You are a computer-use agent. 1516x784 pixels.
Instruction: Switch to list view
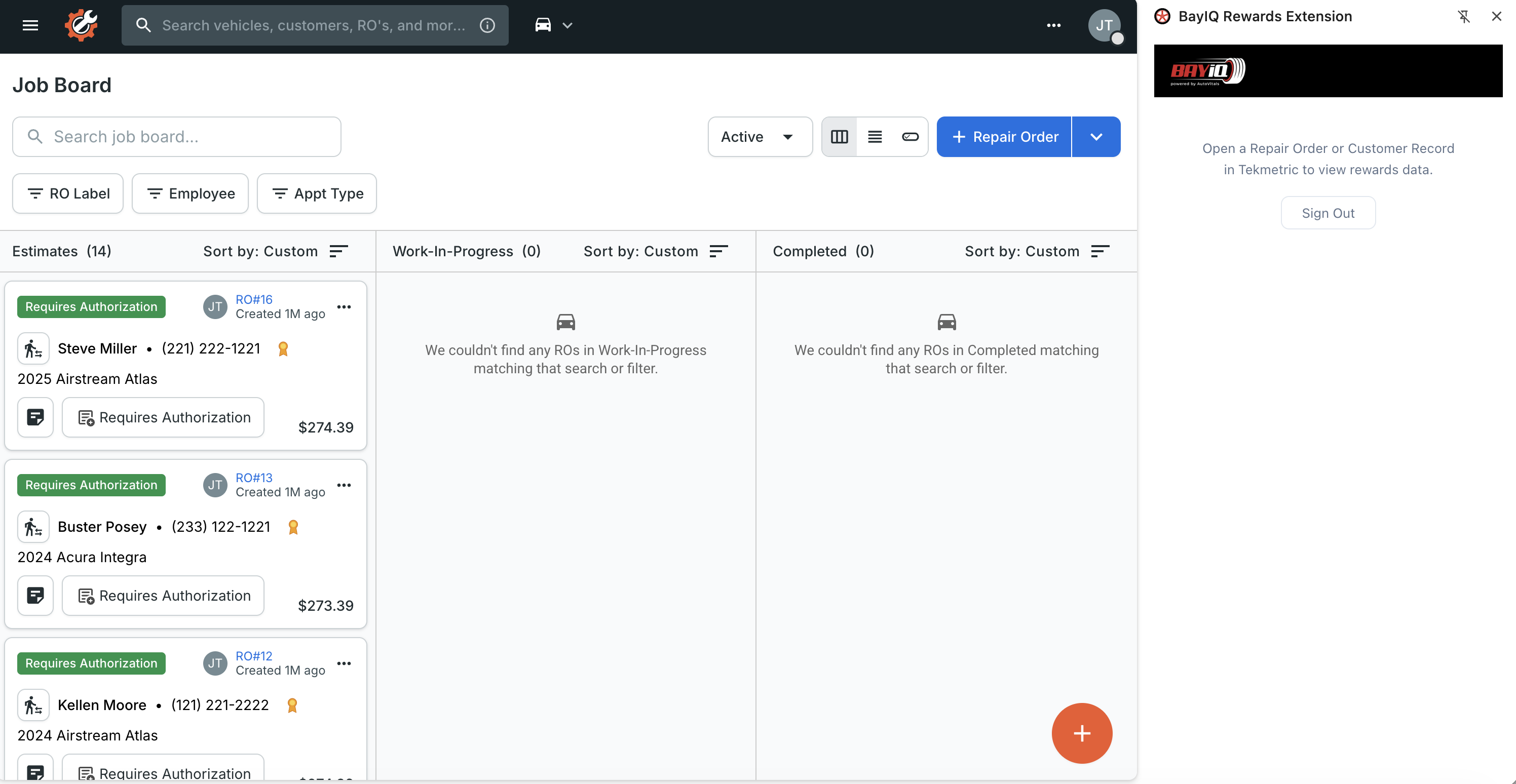(875, 136)
